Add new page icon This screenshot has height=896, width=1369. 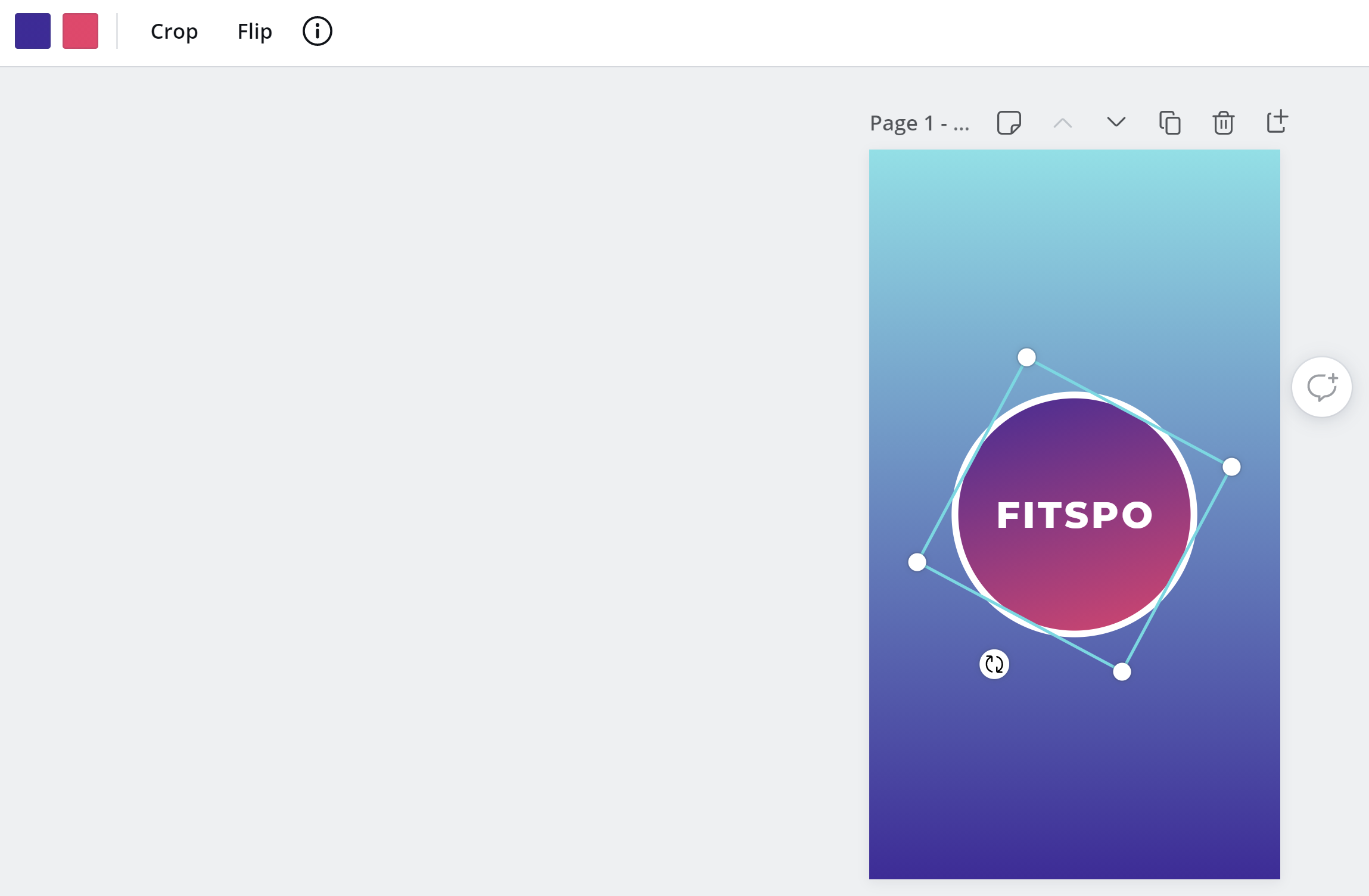[1276, 122]
